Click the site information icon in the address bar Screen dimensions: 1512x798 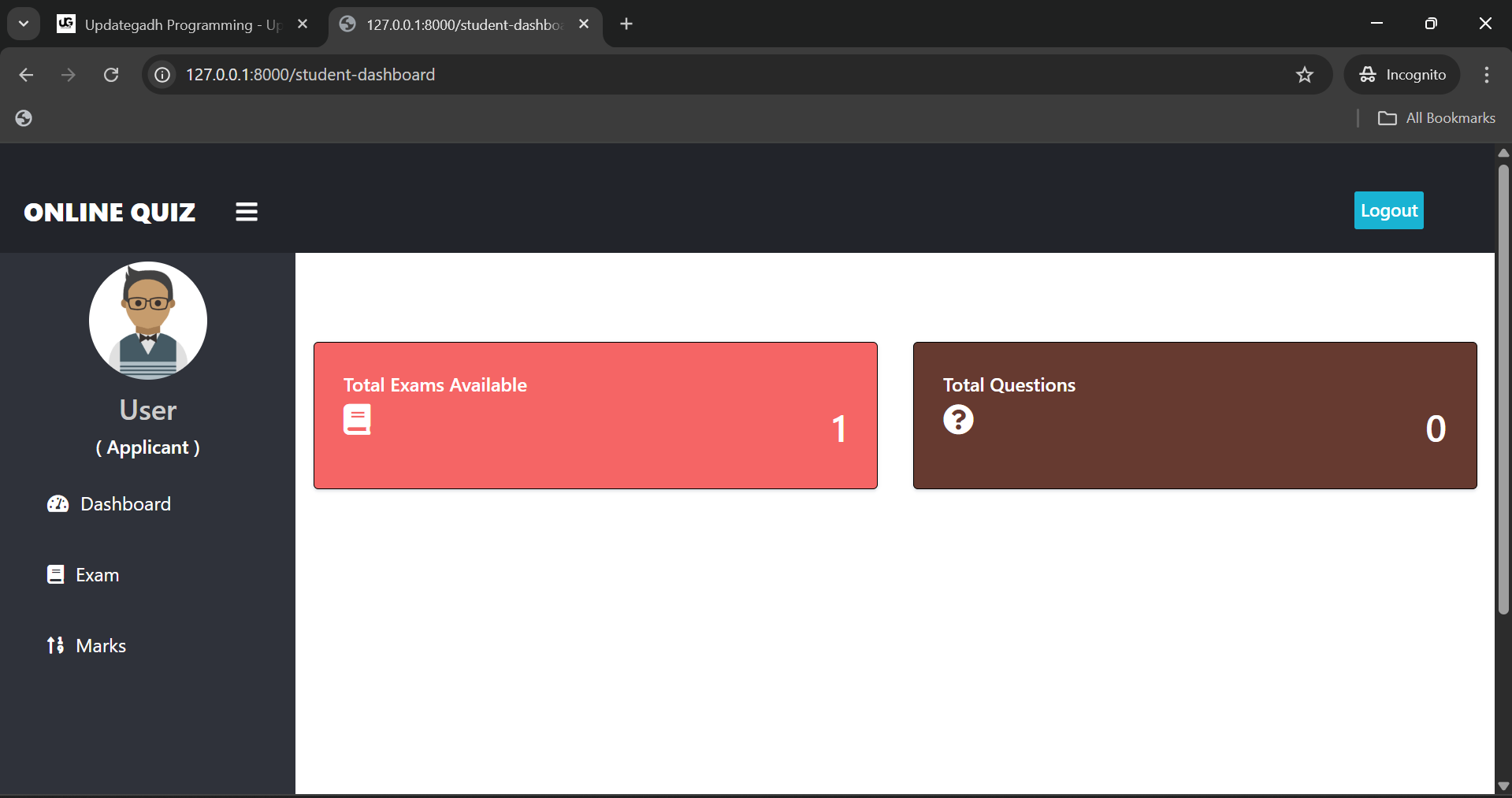click(x=162, y=75)
